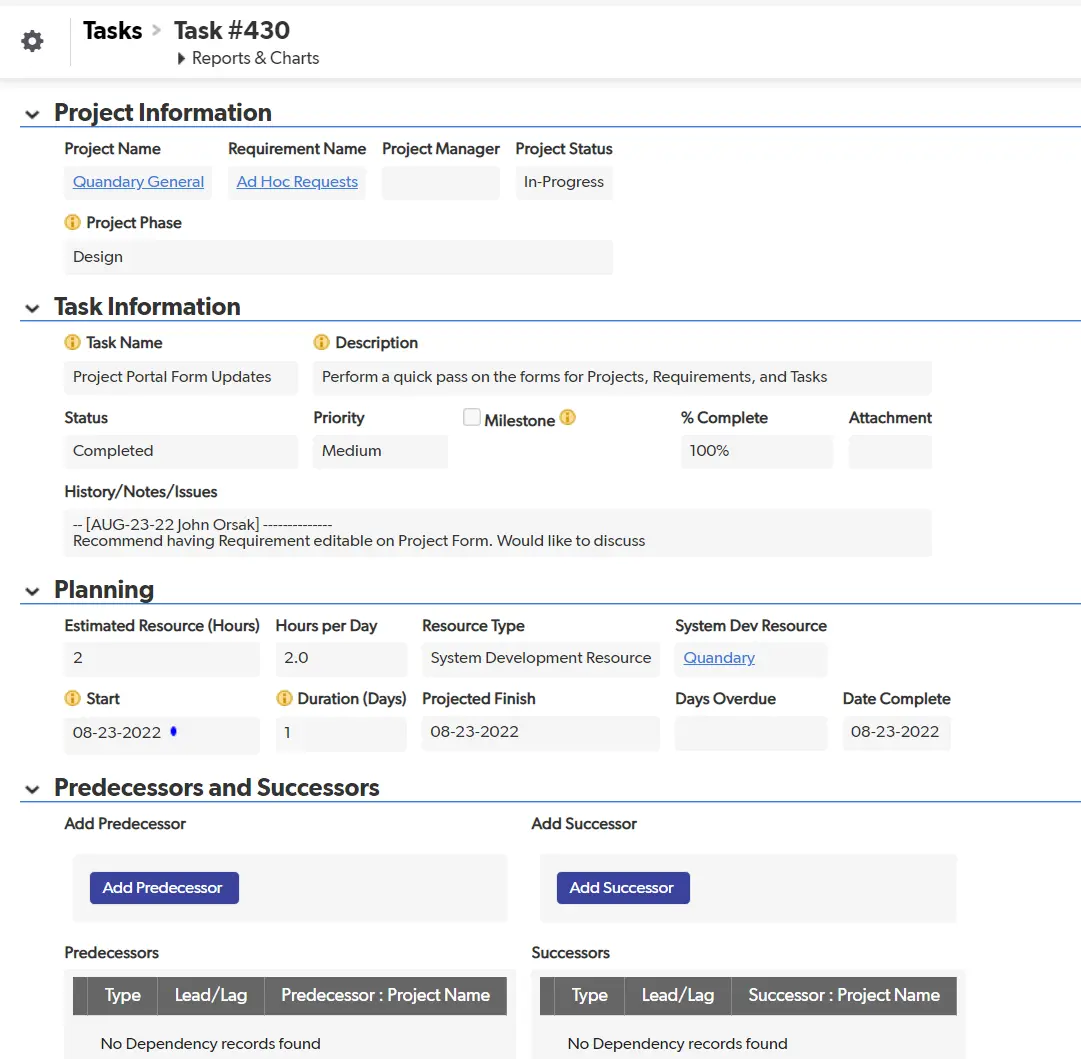This screenshot has width=1081, height=1059.
Task: Navigate to Tasks via the breadcrumb
Action: point(111,30)
